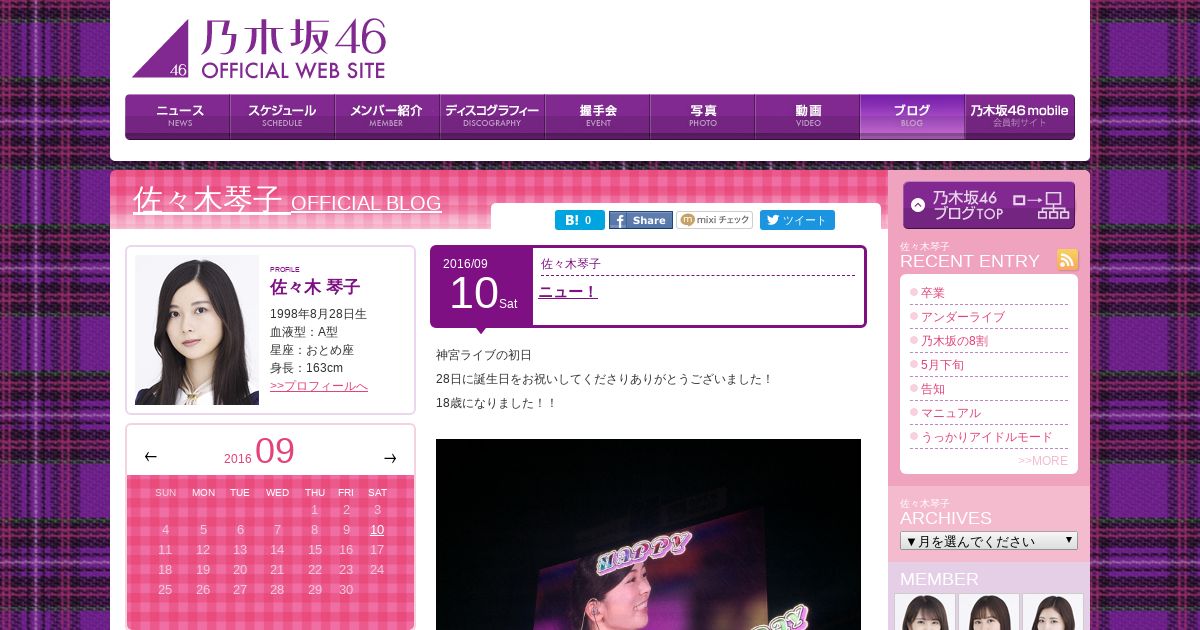Screen dimensions: 1200x630
Task: Open the 写真 PHOTO menu
Action: pyautogui.click(x=702, y=117)
